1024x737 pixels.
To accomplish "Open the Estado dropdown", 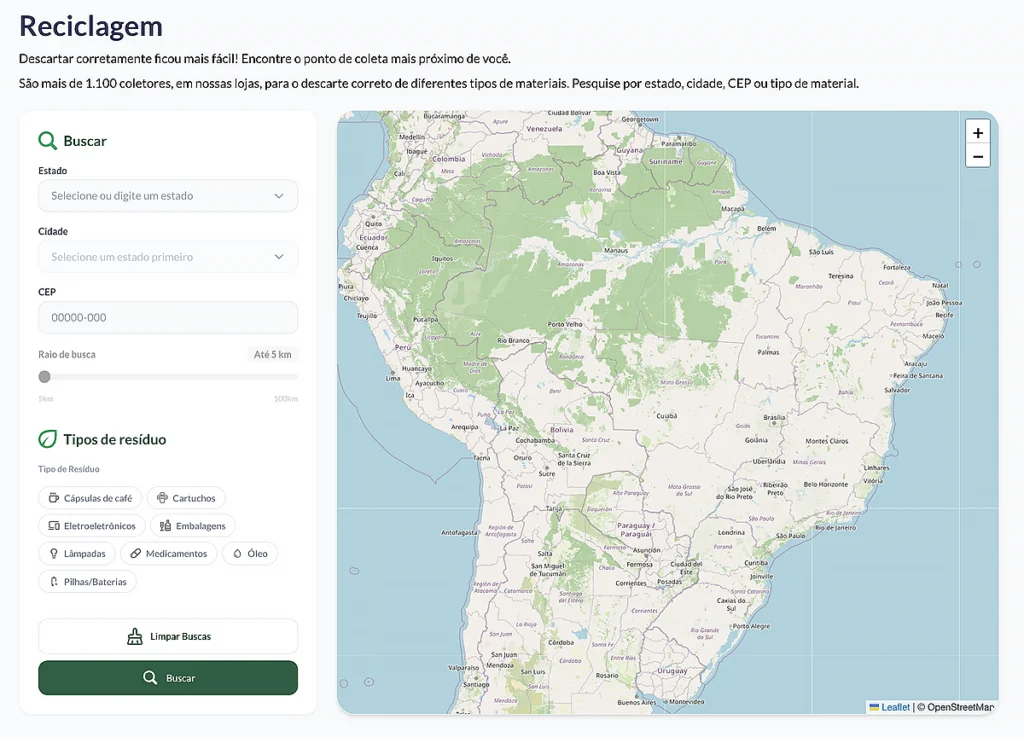I will click(x=168, y=196).
